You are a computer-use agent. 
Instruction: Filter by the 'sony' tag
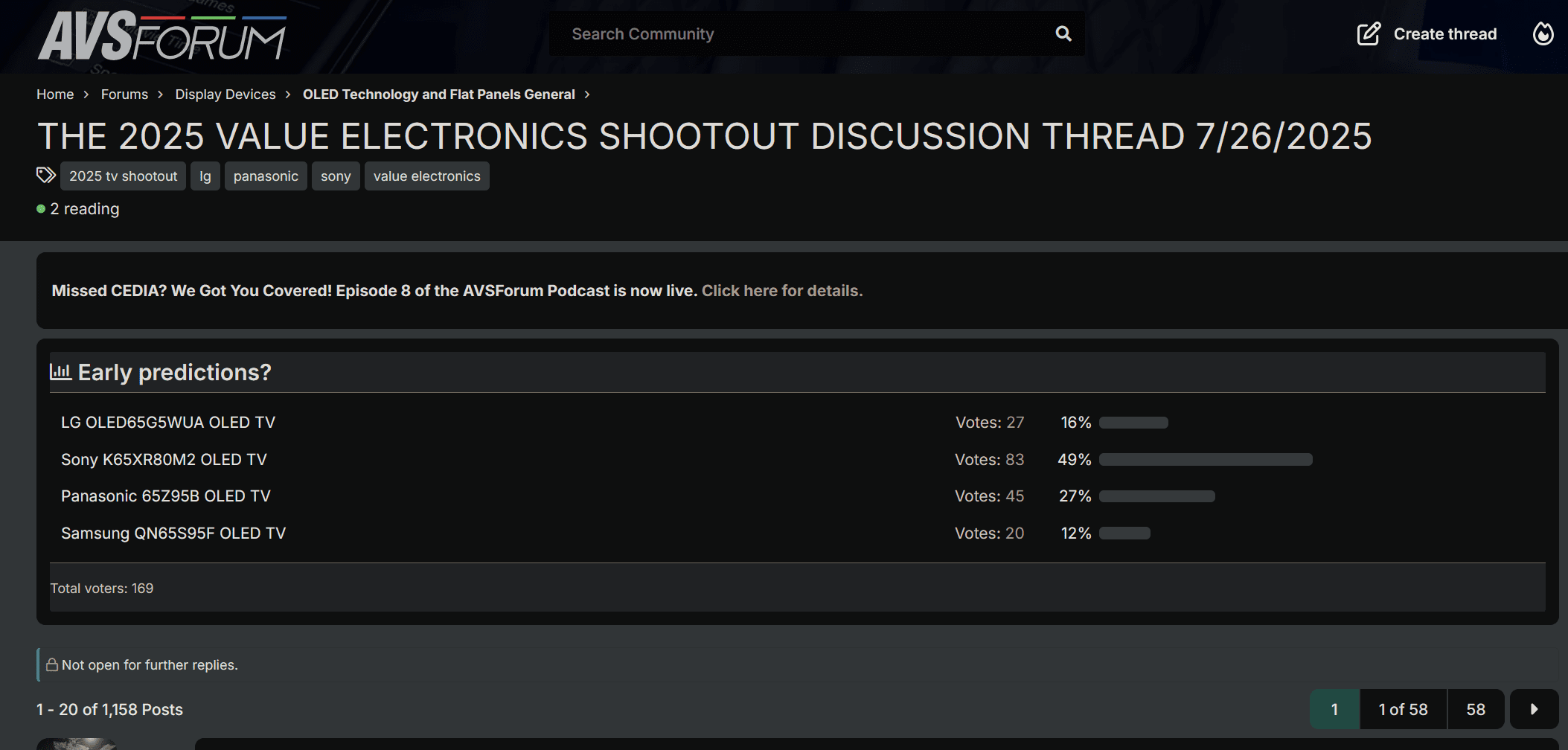tap(336, 176)
